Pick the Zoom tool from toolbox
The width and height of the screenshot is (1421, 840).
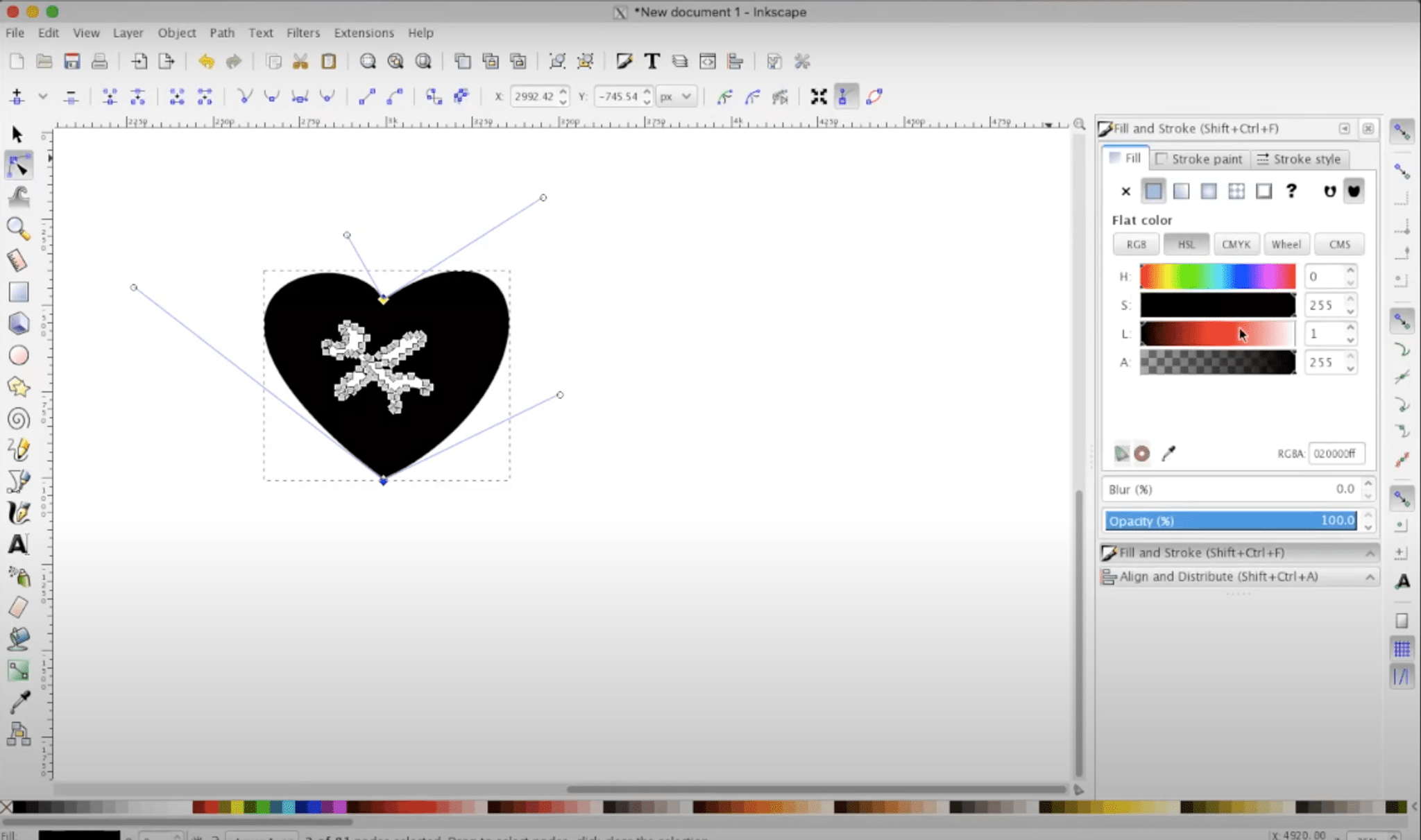pos(17,228)
